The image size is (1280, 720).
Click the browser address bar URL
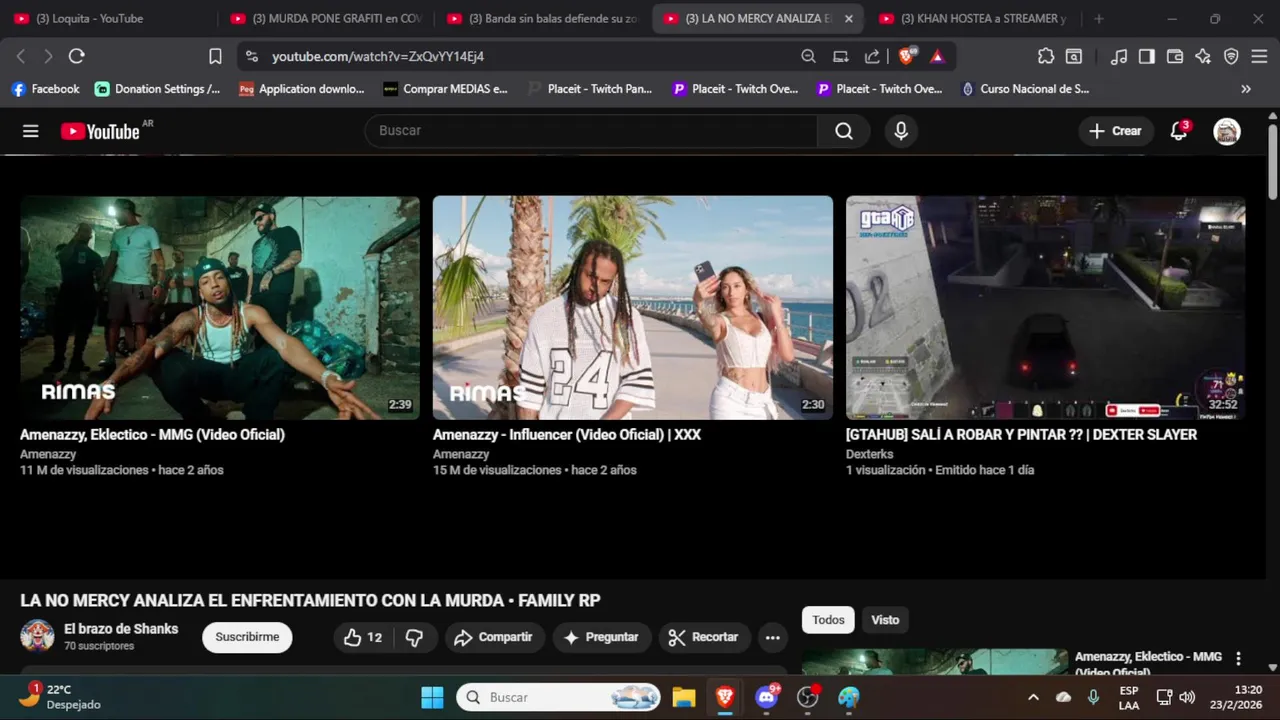(x=378, y=56)
